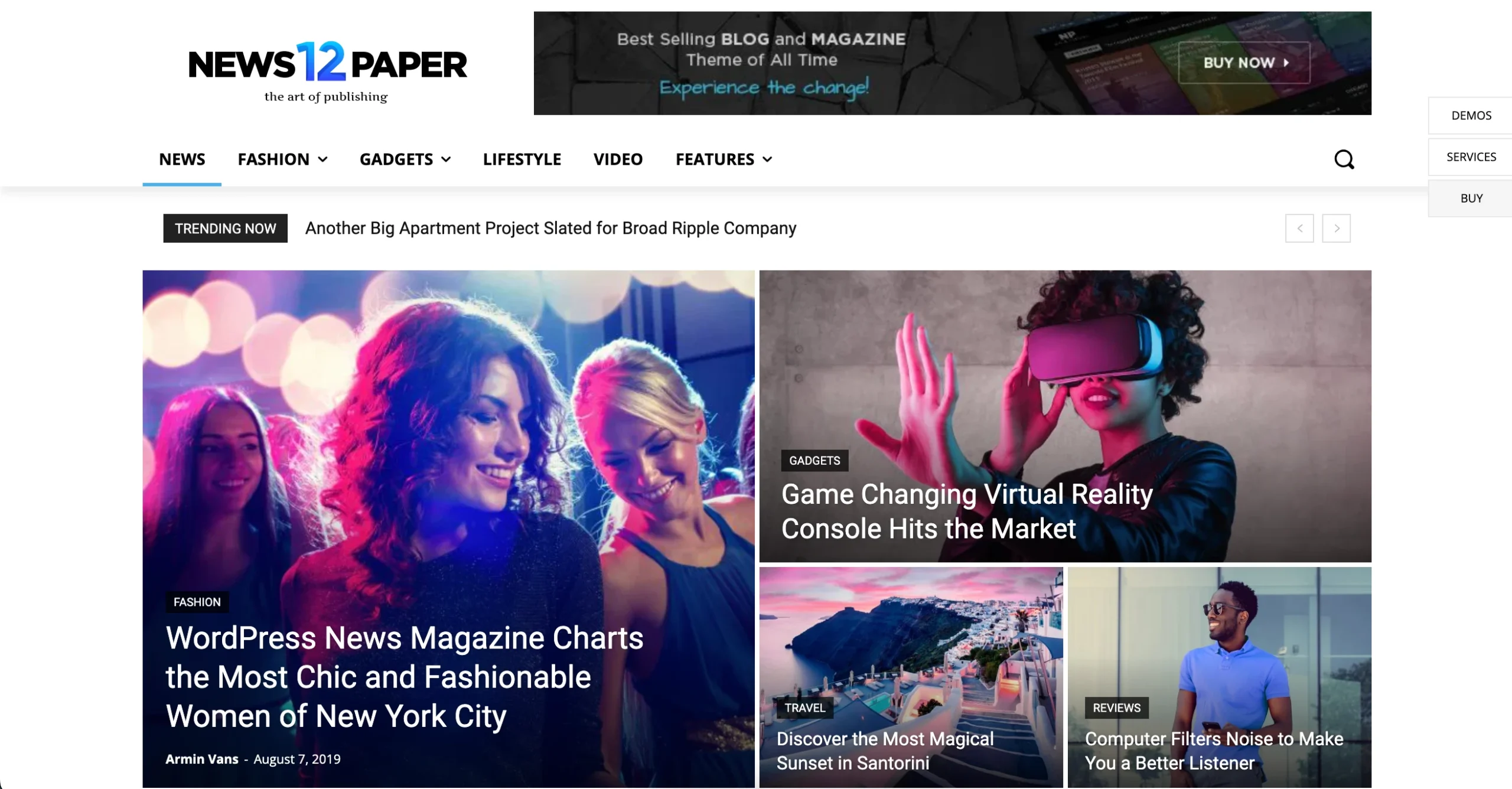Open the Virtual Reality Console article headline
1512x789 pixels.
point(967,511)
